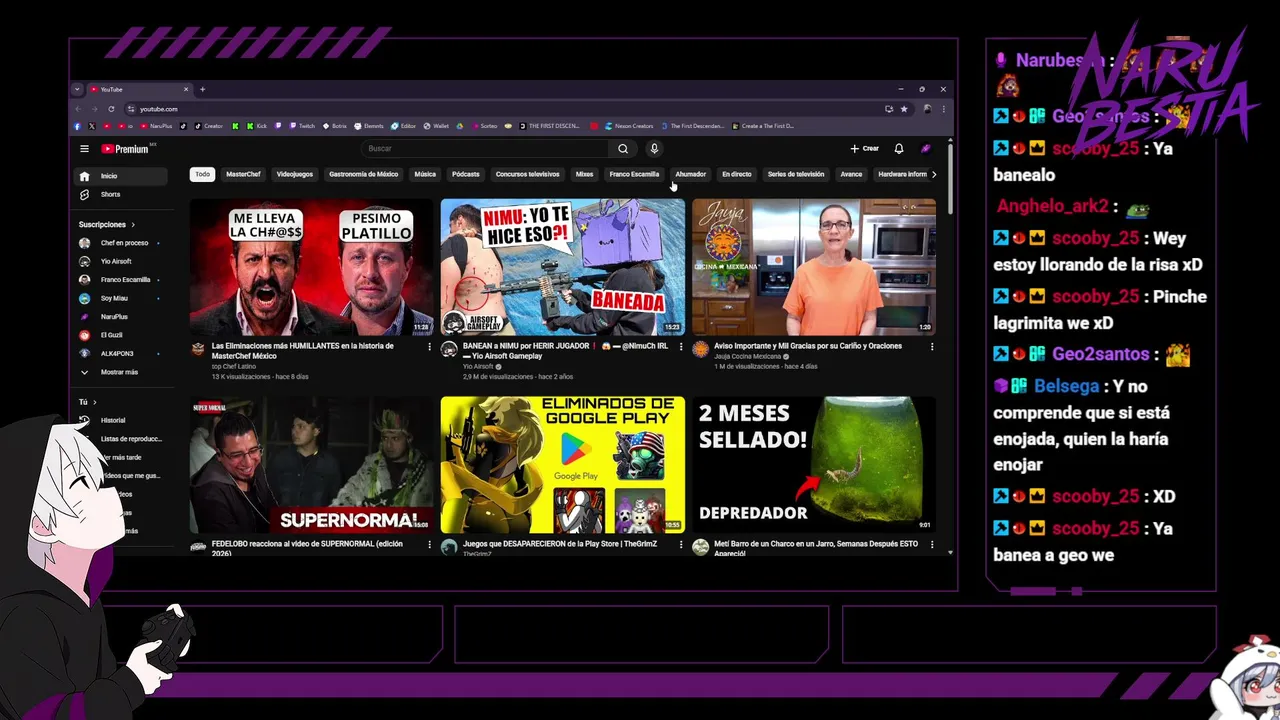Go back with the browser back arrow

(78, 109)
